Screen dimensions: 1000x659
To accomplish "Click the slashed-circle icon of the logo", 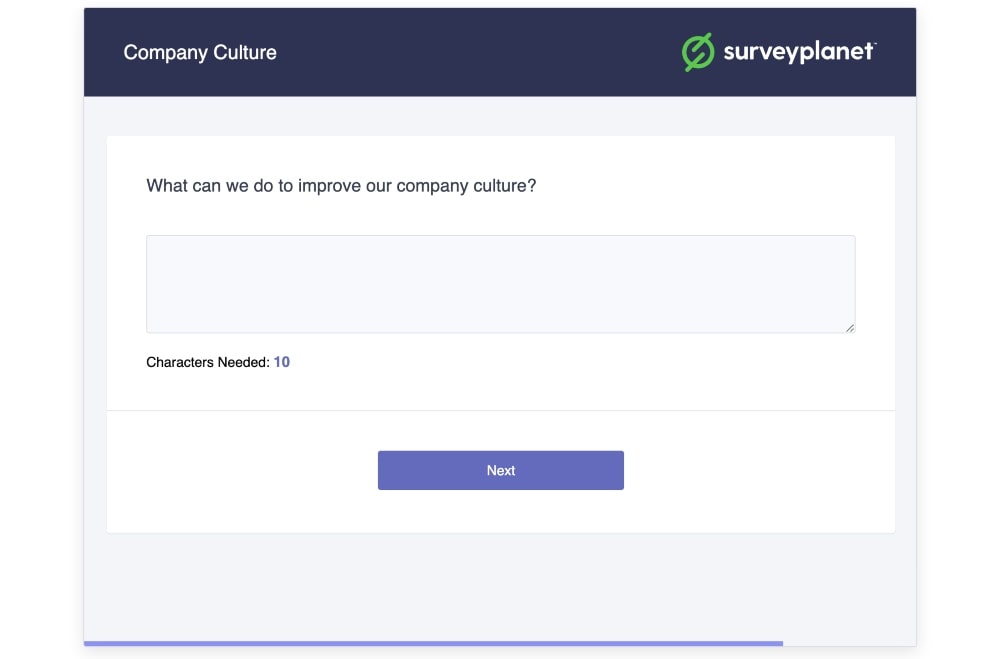I will (696, 51).
